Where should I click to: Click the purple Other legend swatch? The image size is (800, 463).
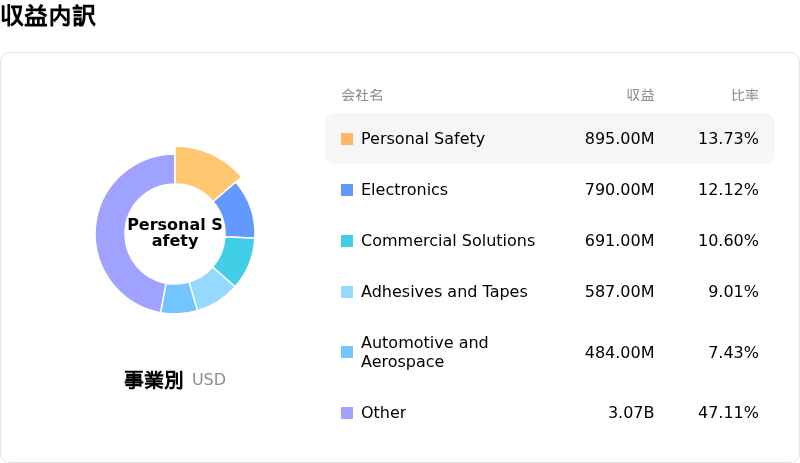[347, 413]
